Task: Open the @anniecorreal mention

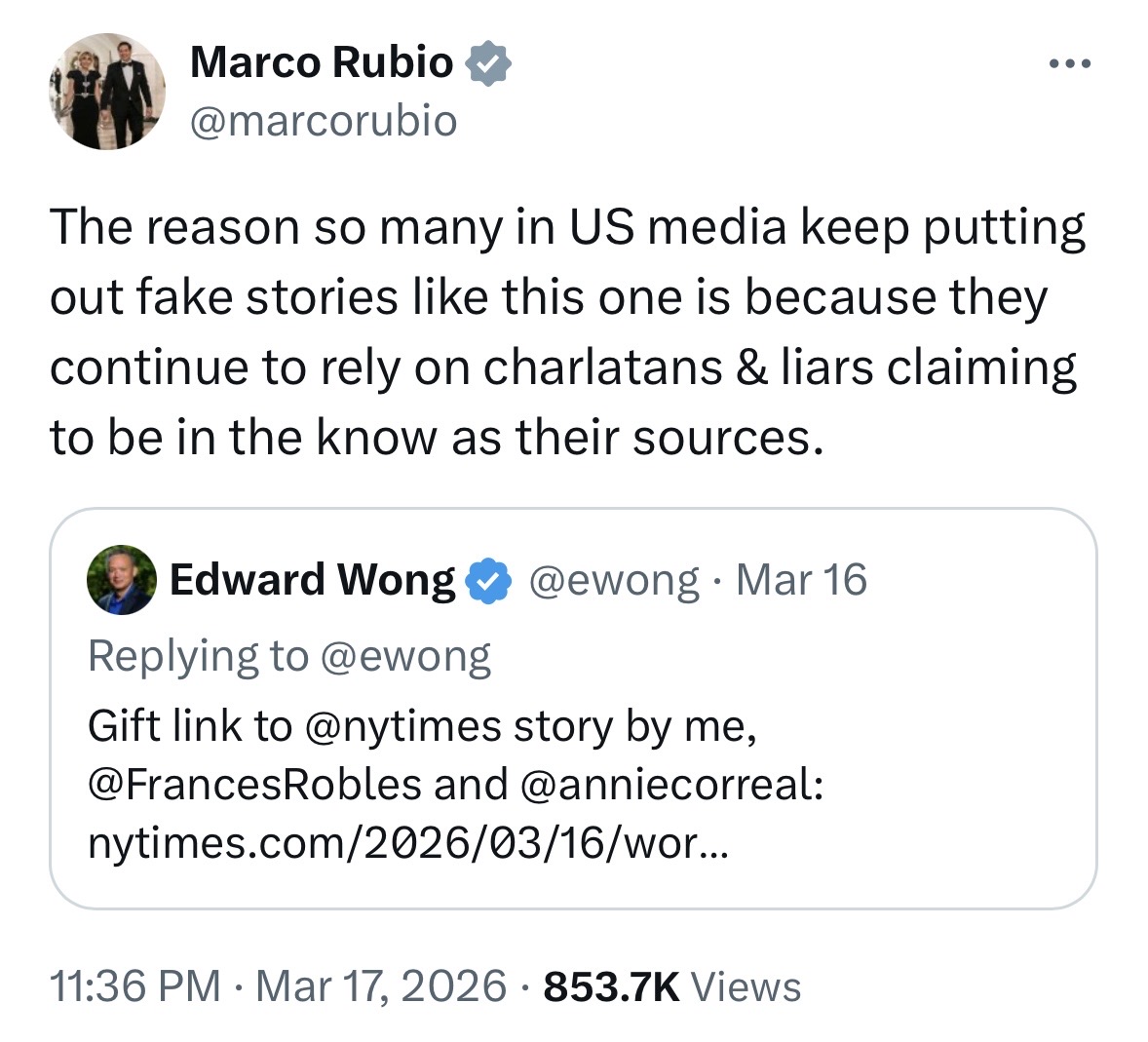Action: 672,785
